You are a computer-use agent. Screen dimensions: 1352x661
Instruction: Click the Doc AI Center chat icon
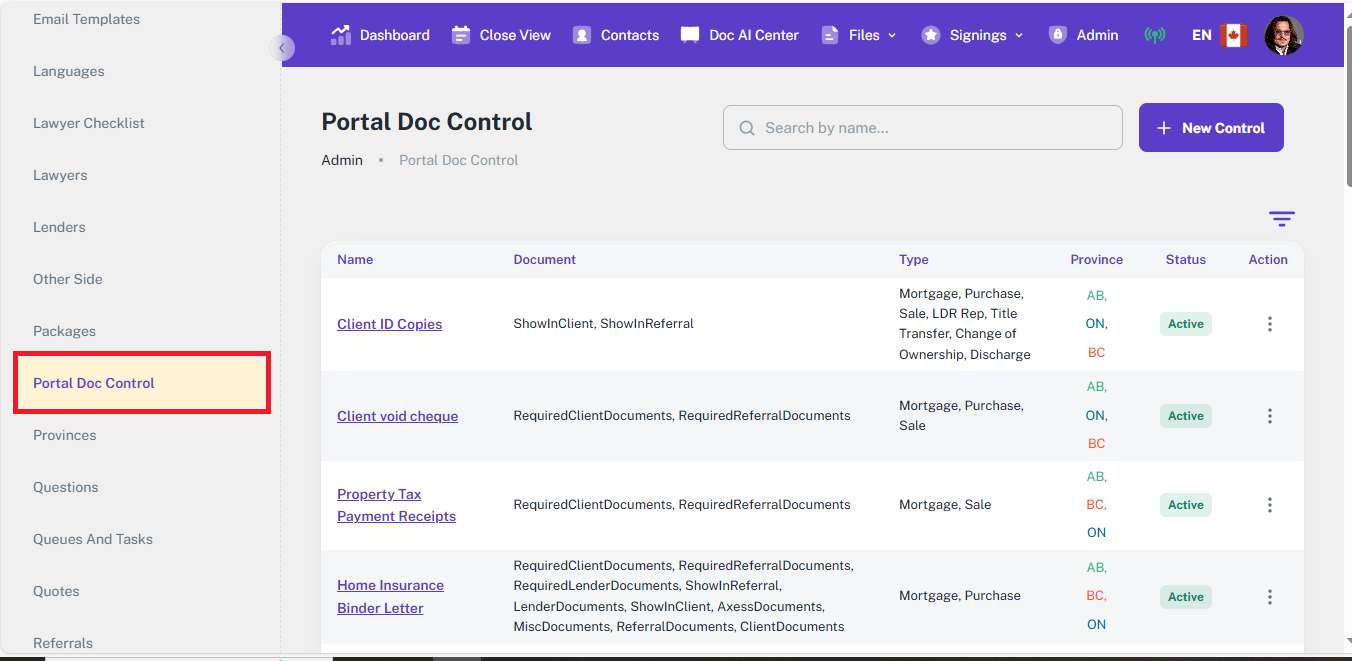pos(690,35)
